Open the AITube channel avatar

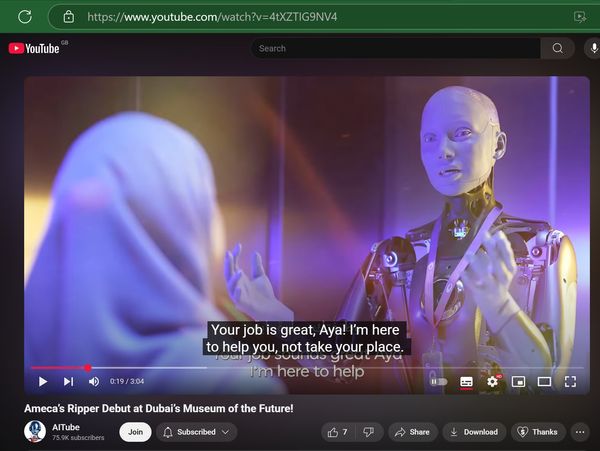pos(35,431)
